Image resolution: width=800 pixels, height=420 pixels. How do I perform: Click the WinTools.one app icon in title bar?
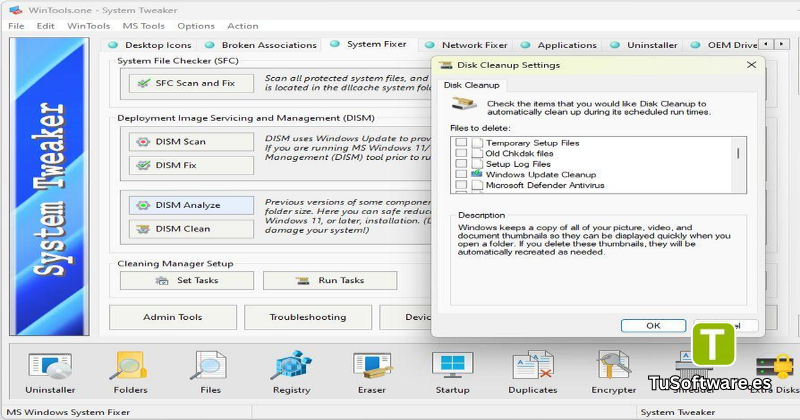coord(15,10)
